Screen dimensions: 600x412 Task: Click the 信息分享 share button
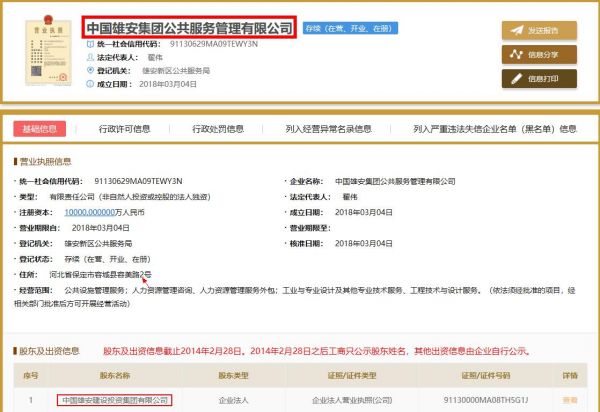539,55
